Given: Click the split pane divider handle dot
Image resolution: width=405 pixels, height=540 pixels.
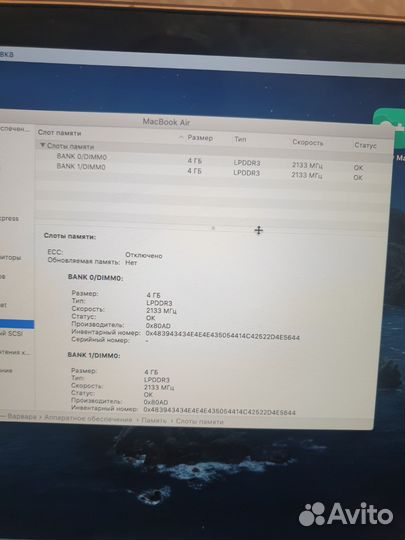Looking at the screenshot, I should point(213,228).
